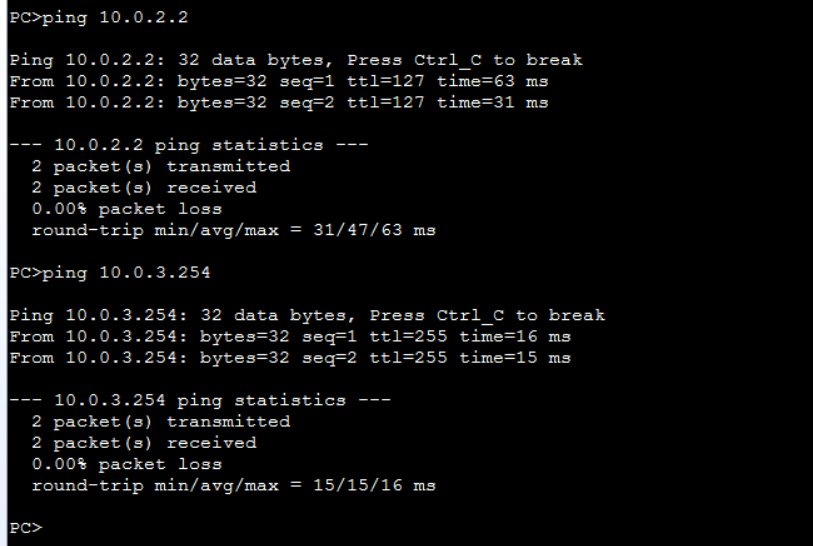Click the "10.0.2.2 ping statistics" header

188,145
